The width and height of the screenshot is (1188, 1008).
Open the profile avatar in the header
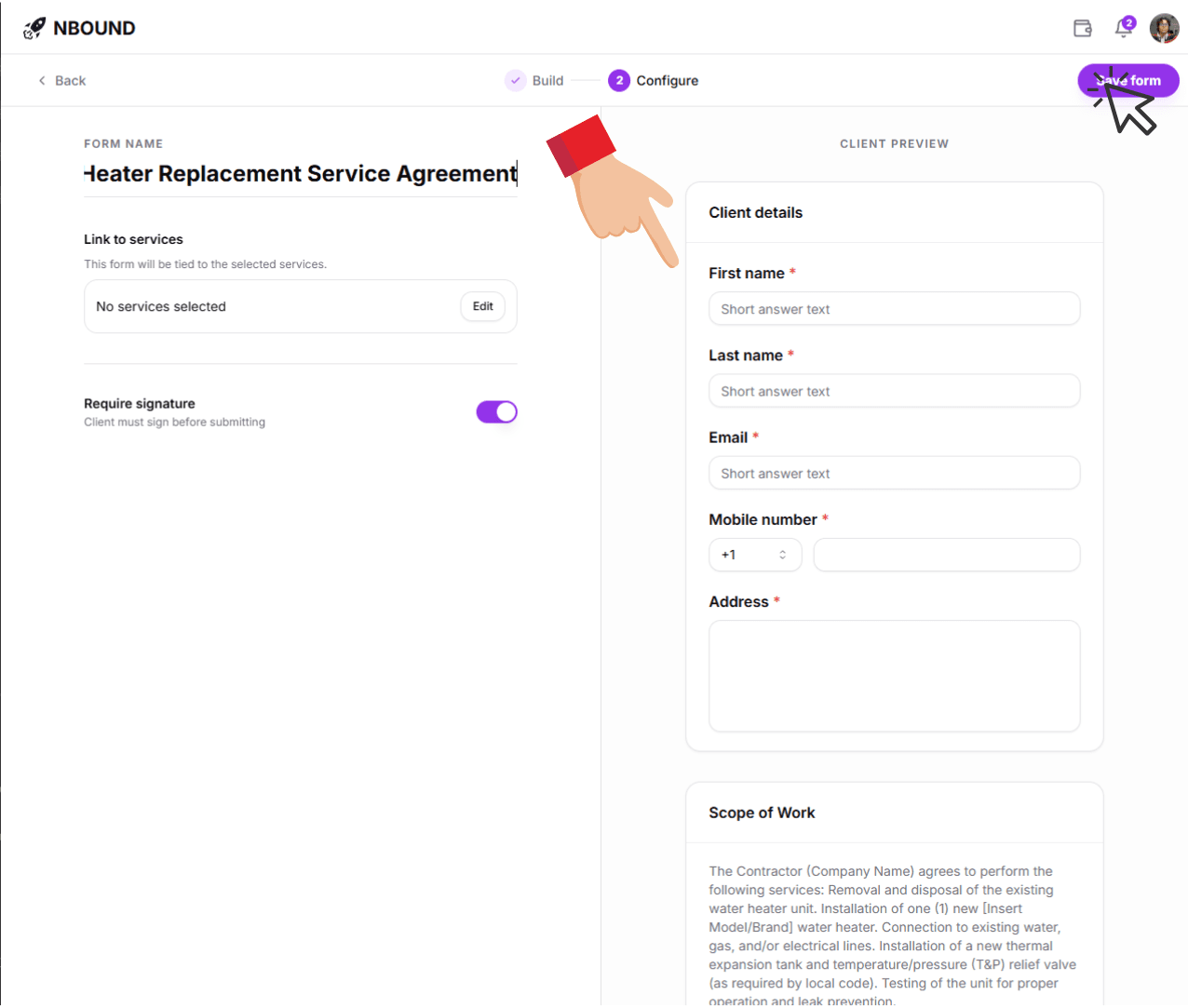pyautogui.click(x=1164, y=28)
